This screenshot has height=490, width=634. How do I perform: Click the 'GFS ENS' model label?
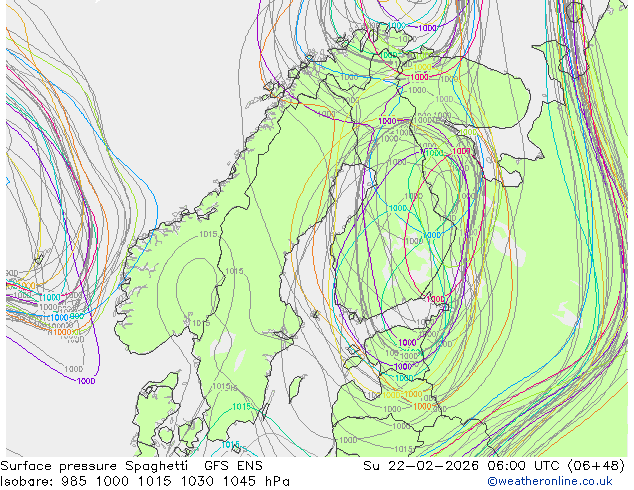pyautogui.click(x=233, y=466)
